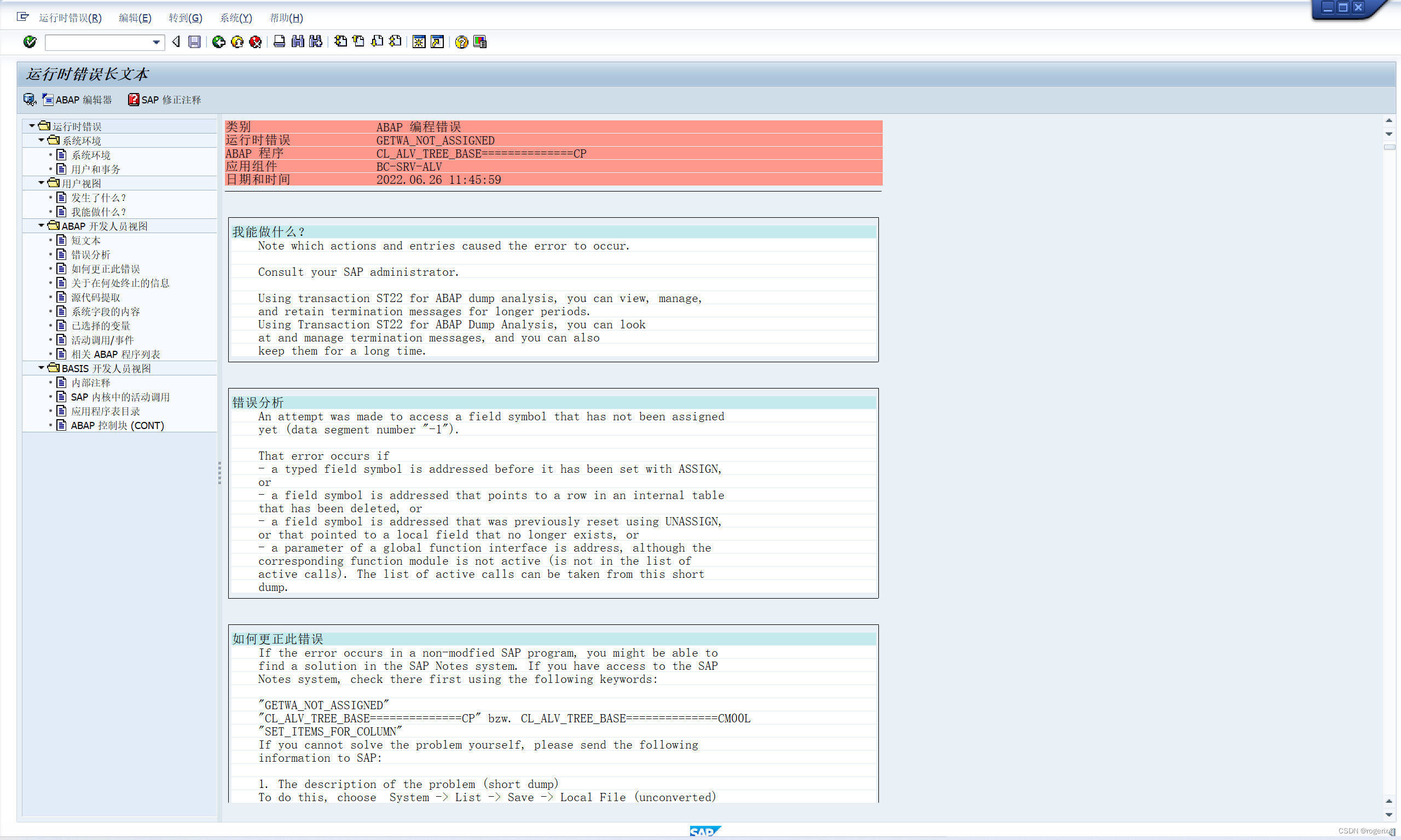Click the Find Next toolbar icon
The height and width of the screenshot is (840, 1401).
315,42
